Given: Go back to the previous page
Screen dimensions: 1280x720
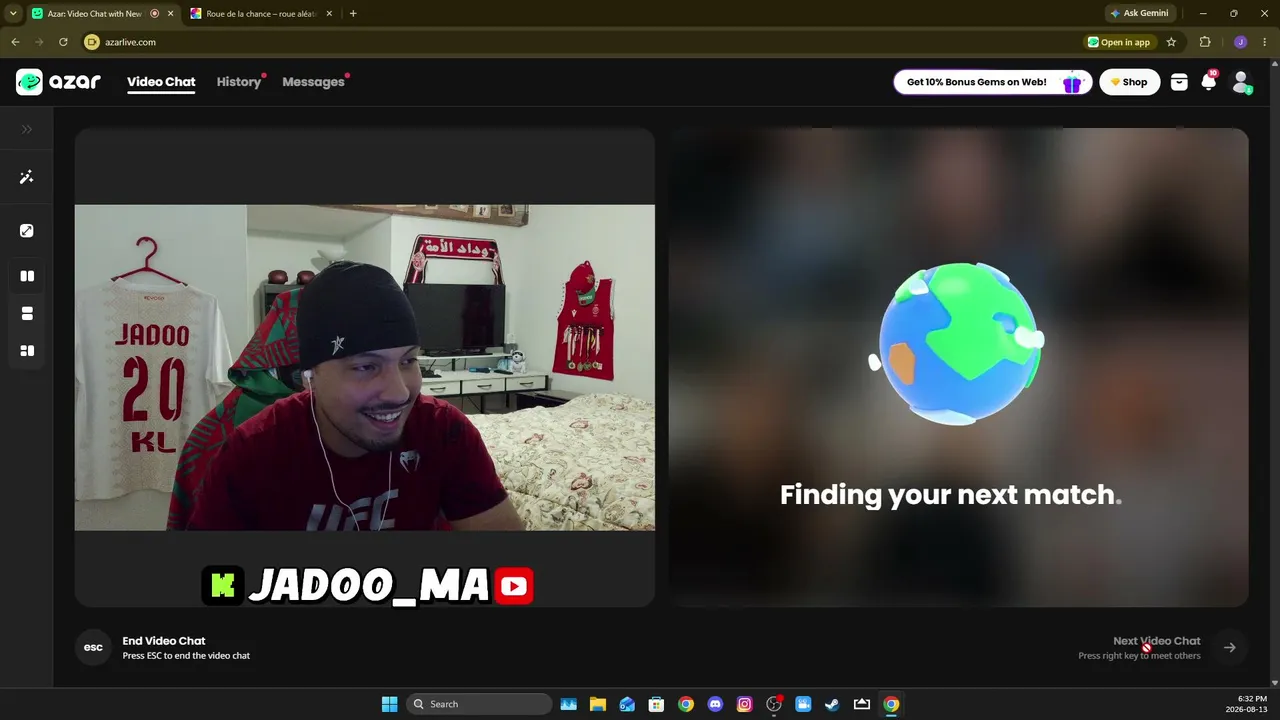Looking at the screenshot, I should click(15, 42).
